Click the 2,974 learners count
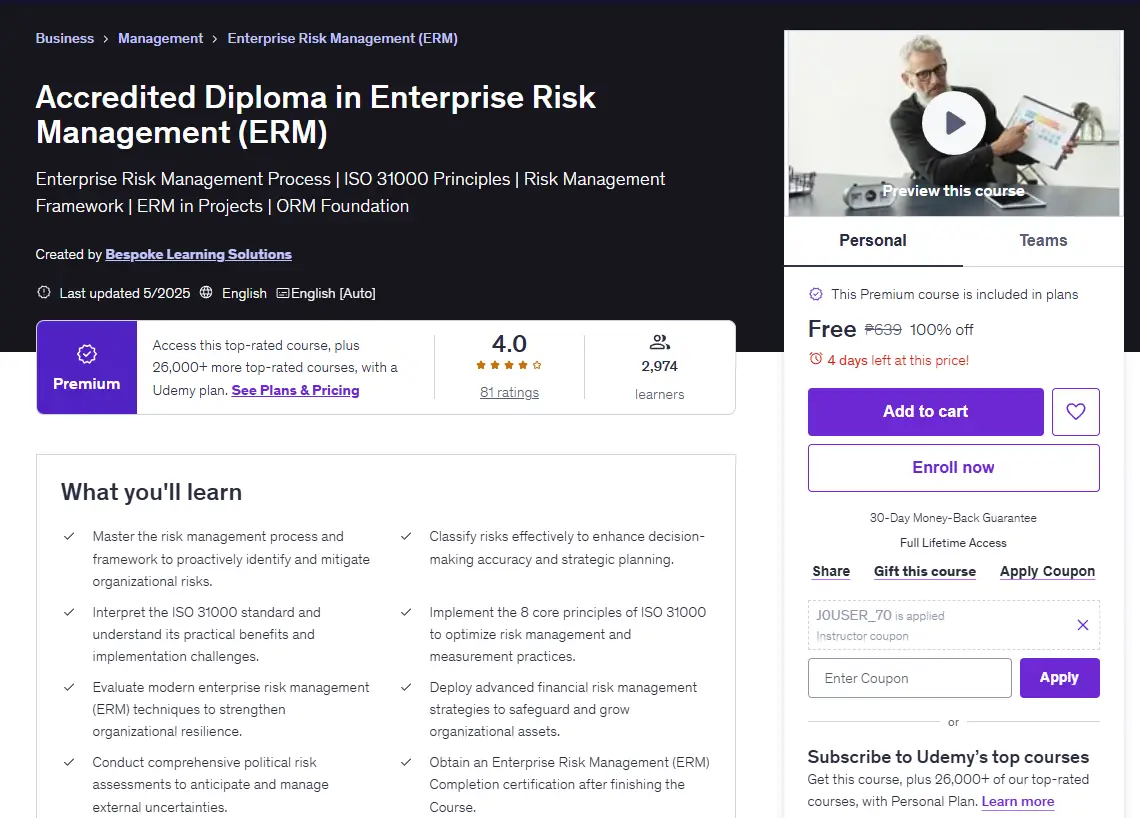The image size is (1140, 818). [659, 366]
